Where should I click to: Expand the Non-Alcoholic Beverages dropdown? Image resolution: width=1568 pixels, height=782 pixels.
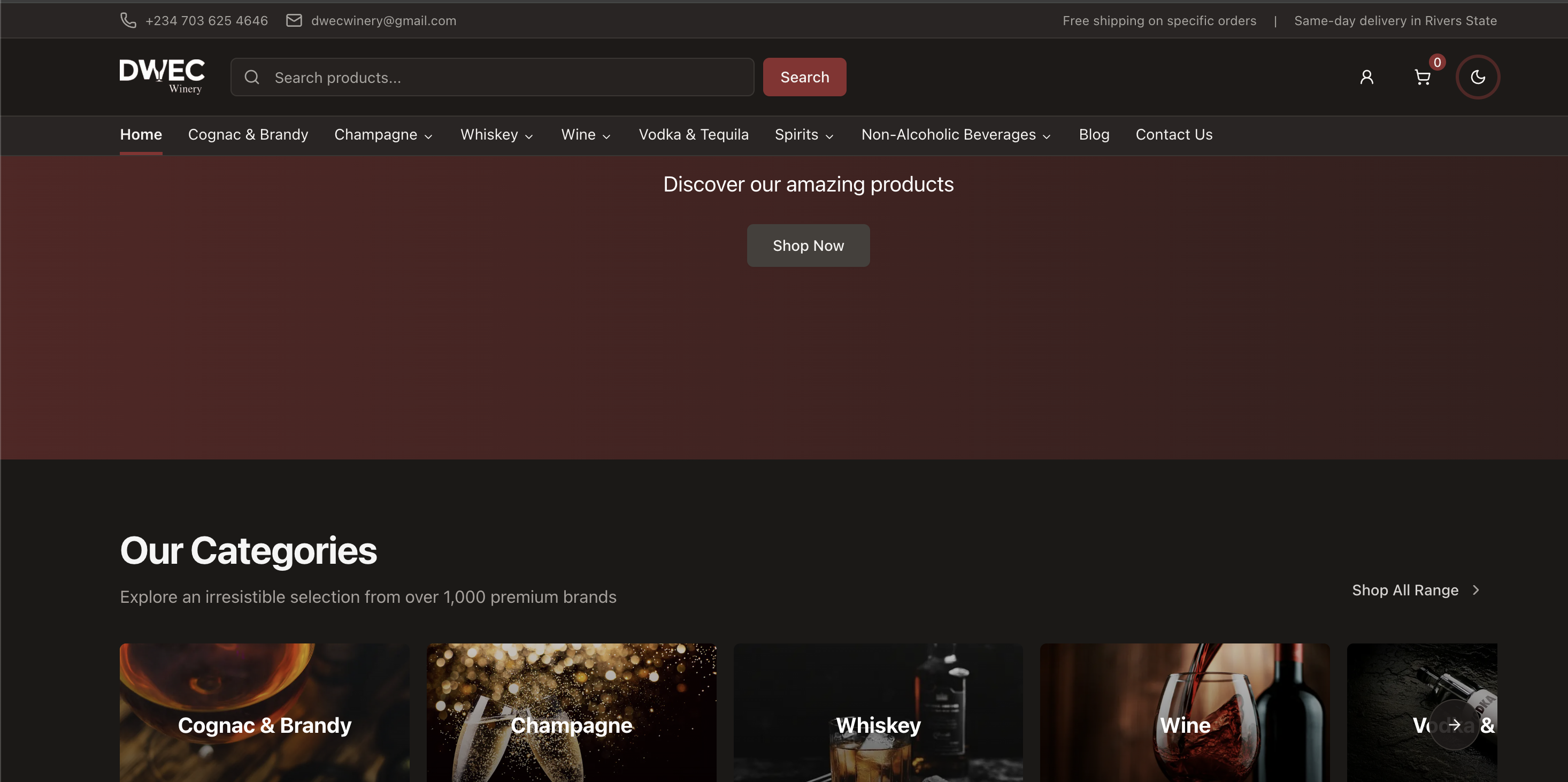tap(956, 135)
